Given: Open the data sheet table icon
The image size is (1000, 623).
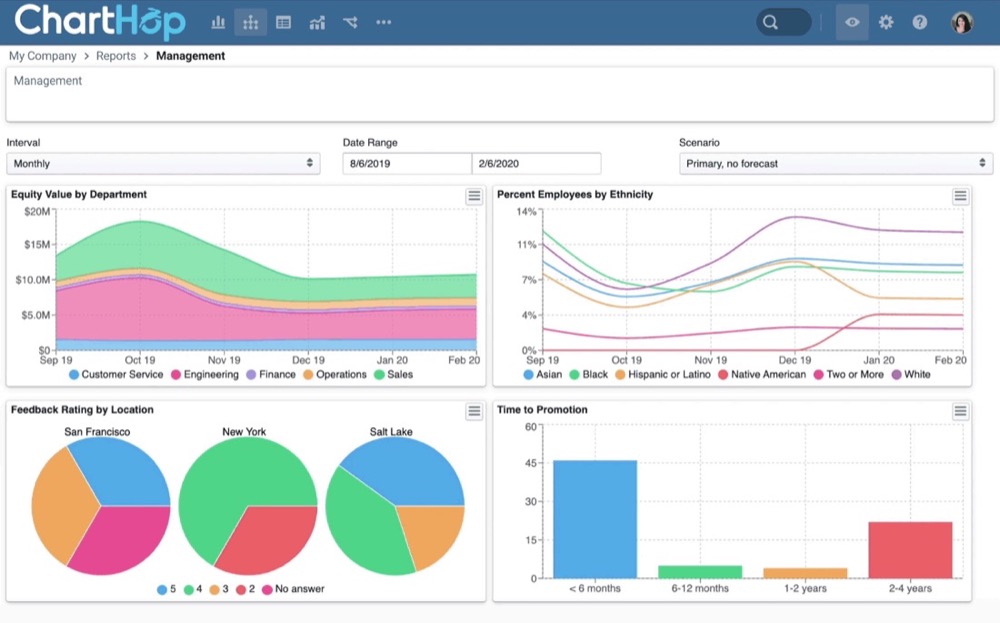Looking at the screenshot, I should point(284,22).
